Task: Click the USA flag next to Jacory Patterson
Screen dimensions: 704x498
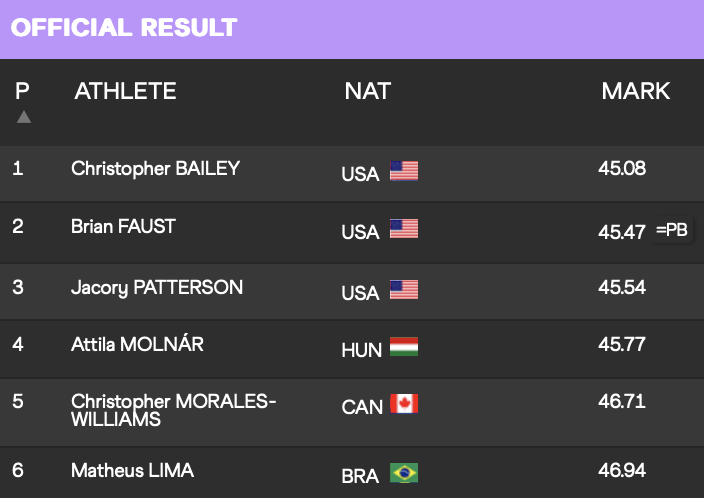Action: point(404,290)
